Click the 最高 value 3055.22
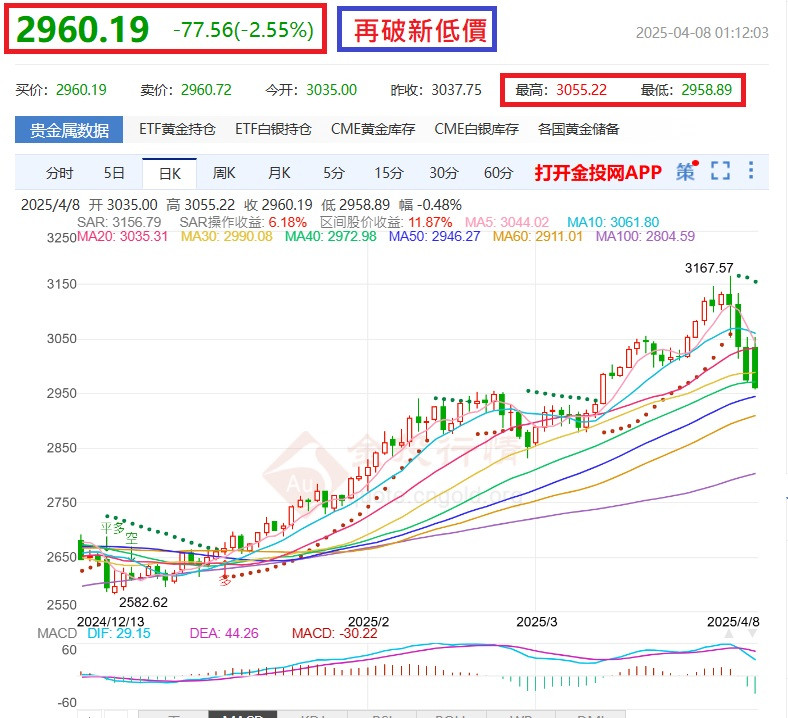788x718 pixels. tap(581, 90)
